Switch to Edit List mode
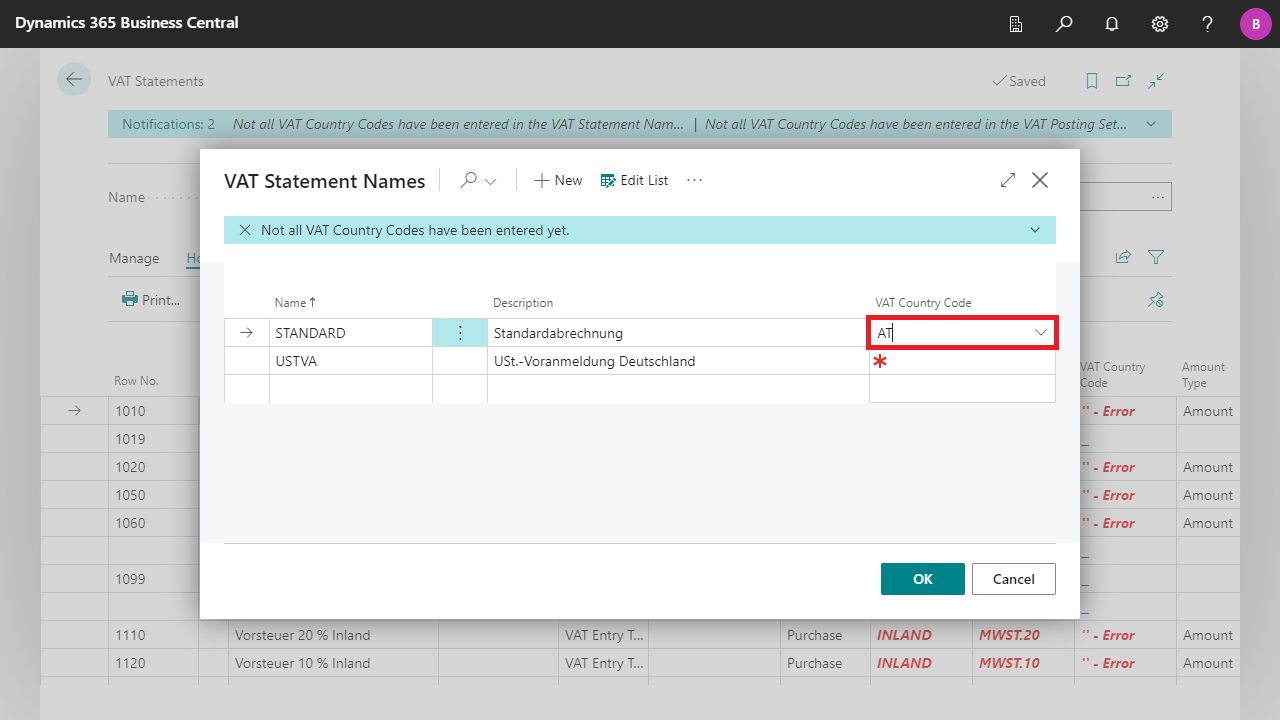 [x=634, y=180]
